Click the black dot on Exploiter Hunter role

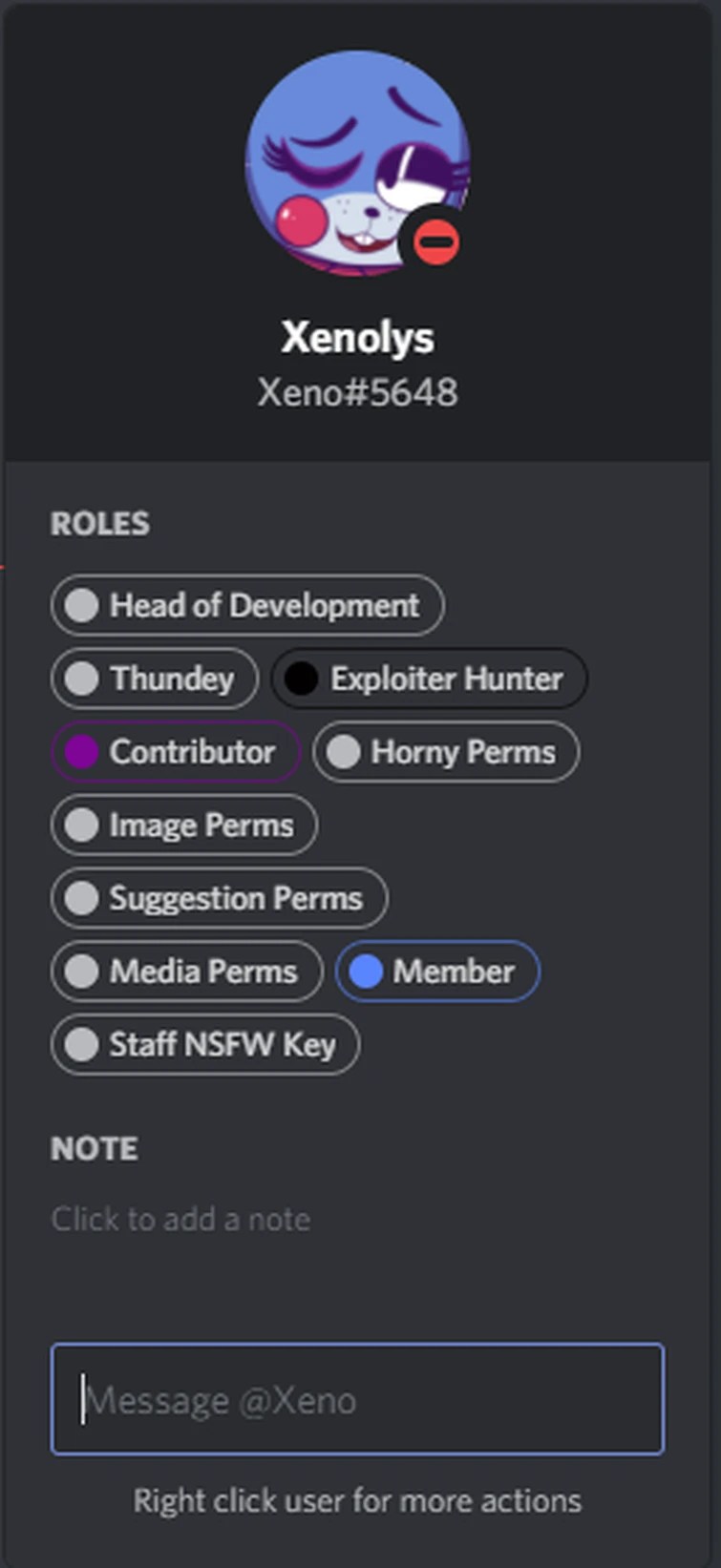301,679
